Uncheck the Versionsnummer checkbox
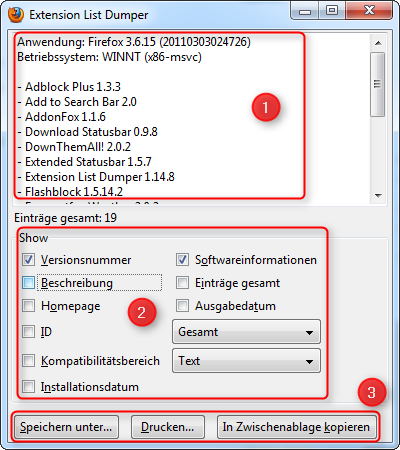The width and height of the screenshot is (400, 450). pos(28,260)
